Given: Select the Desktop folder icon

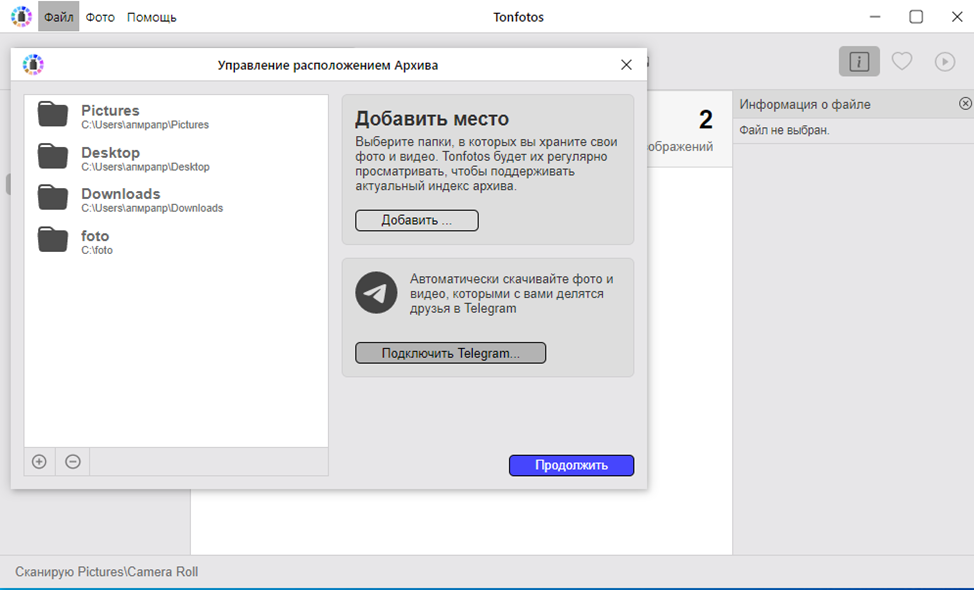Looking at the screenshot, I should point(53,157).
